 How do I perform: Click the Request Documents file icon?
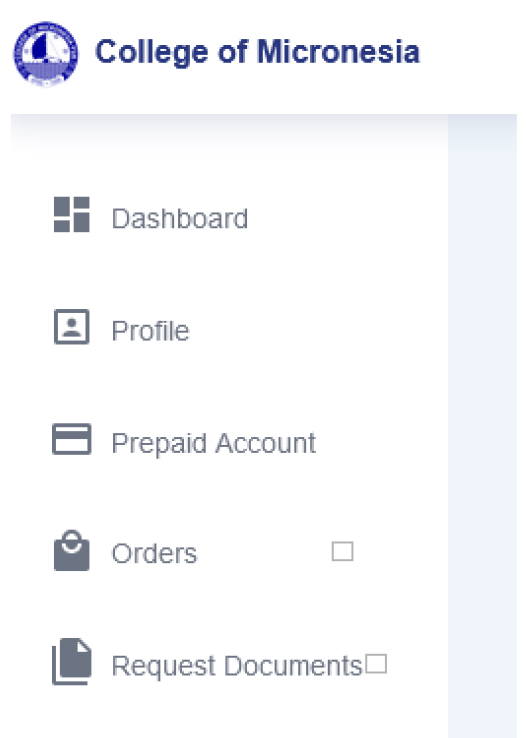click(72, 661)
